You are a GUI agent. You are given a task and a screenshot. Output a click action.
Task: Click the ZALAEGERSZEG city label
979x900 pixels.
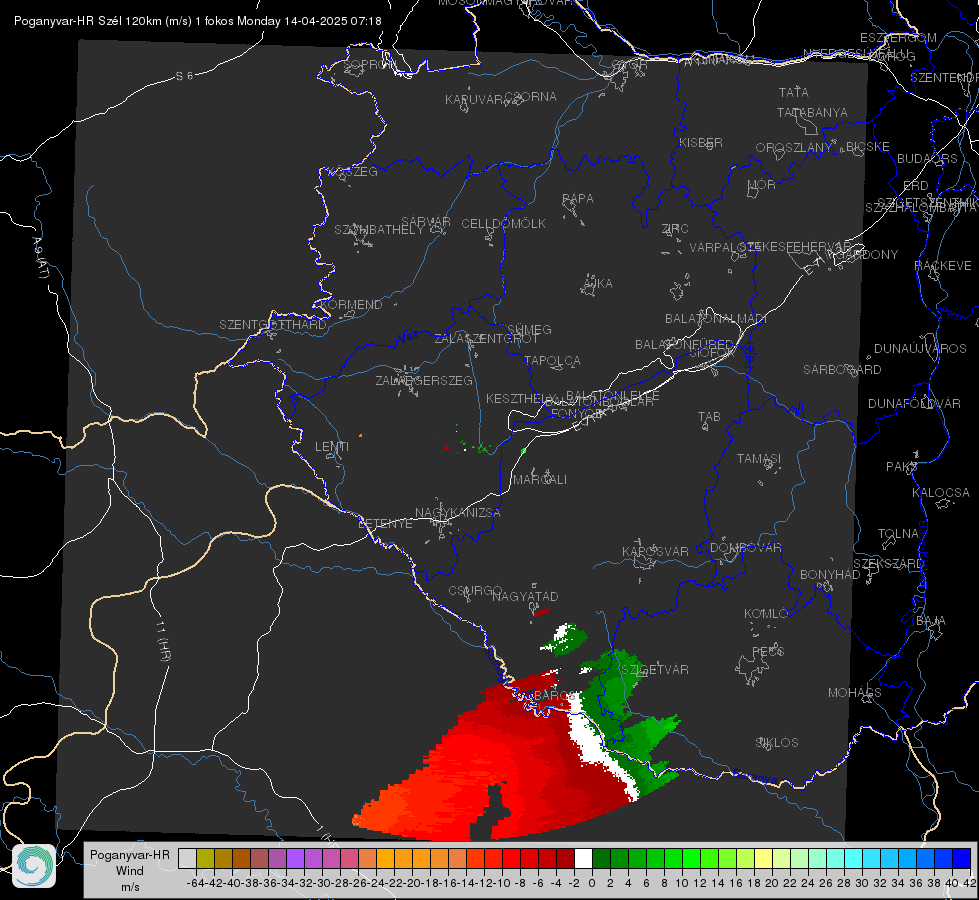pos(424,380)
